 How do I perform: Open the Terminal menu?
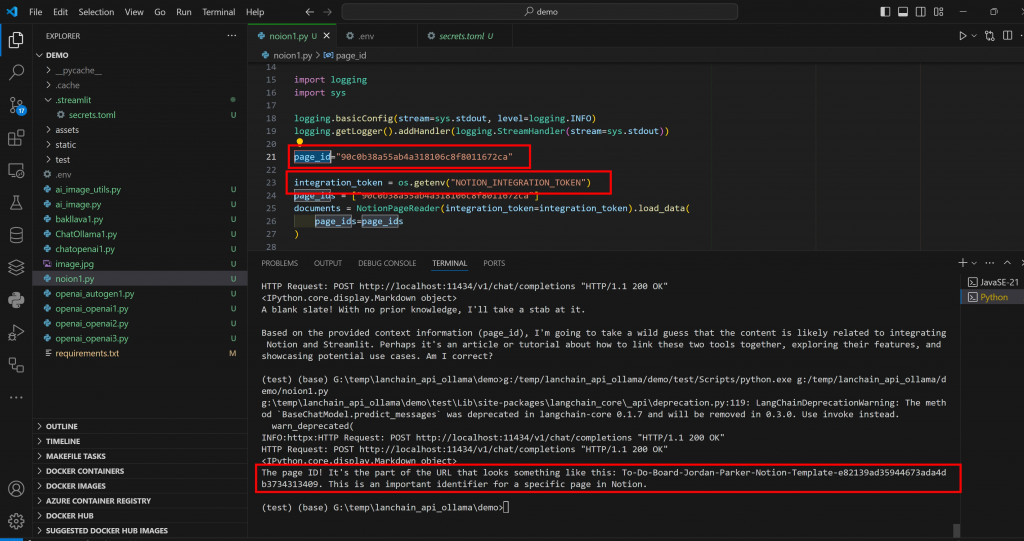tap(219, 12)
